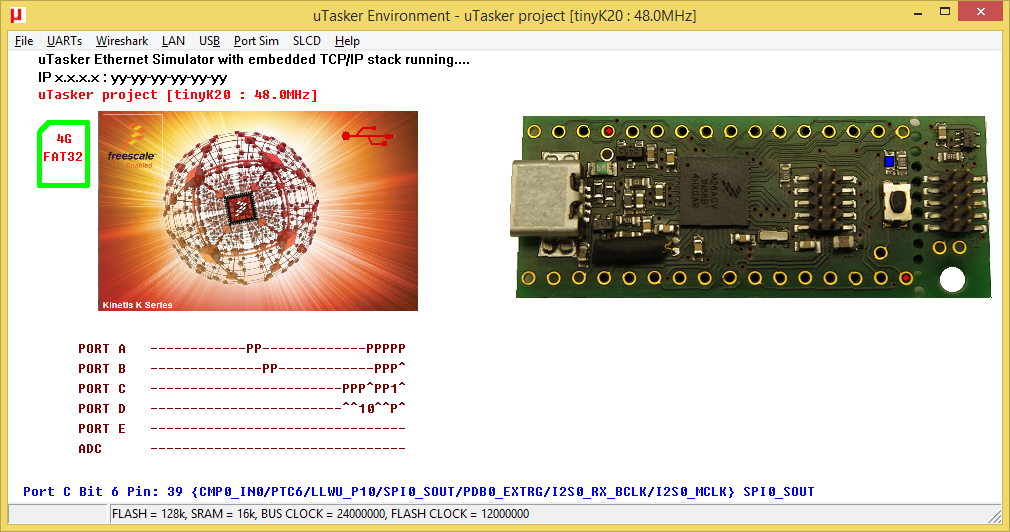Image resolution: width=1010 pixels, height=532 pixels.
Task: Click the green 4G FAT32 SD card icon
Action: click(64, 154)
